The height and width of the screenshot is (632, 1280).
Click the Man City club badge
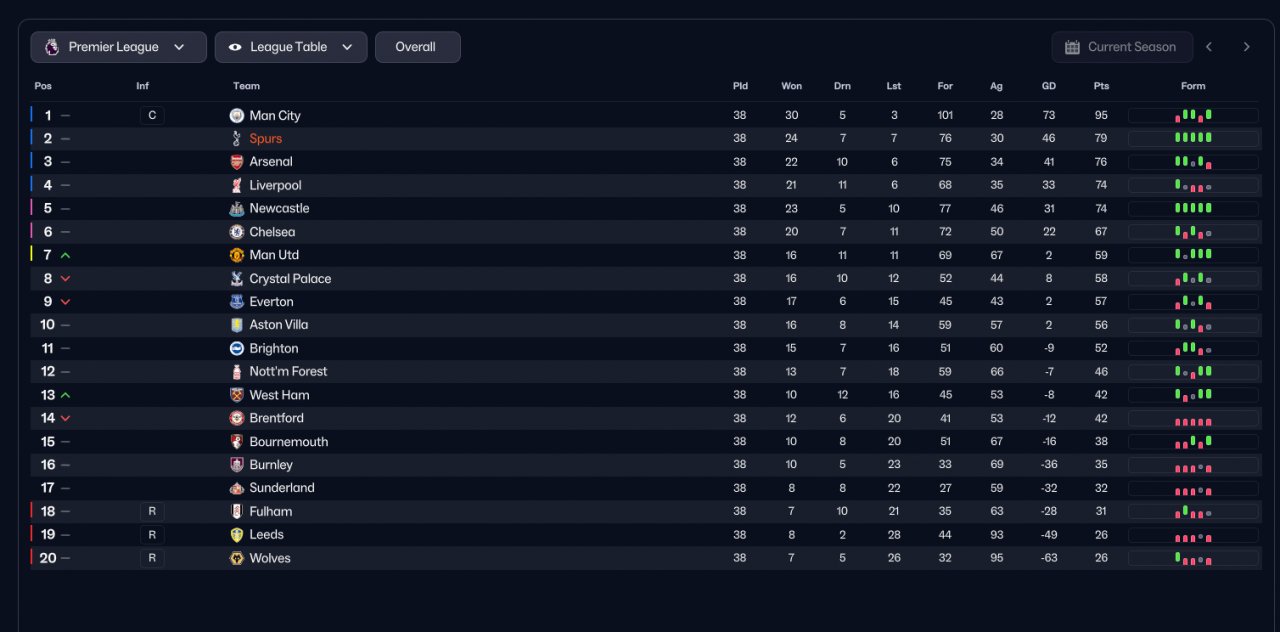[x=237, y=116]
